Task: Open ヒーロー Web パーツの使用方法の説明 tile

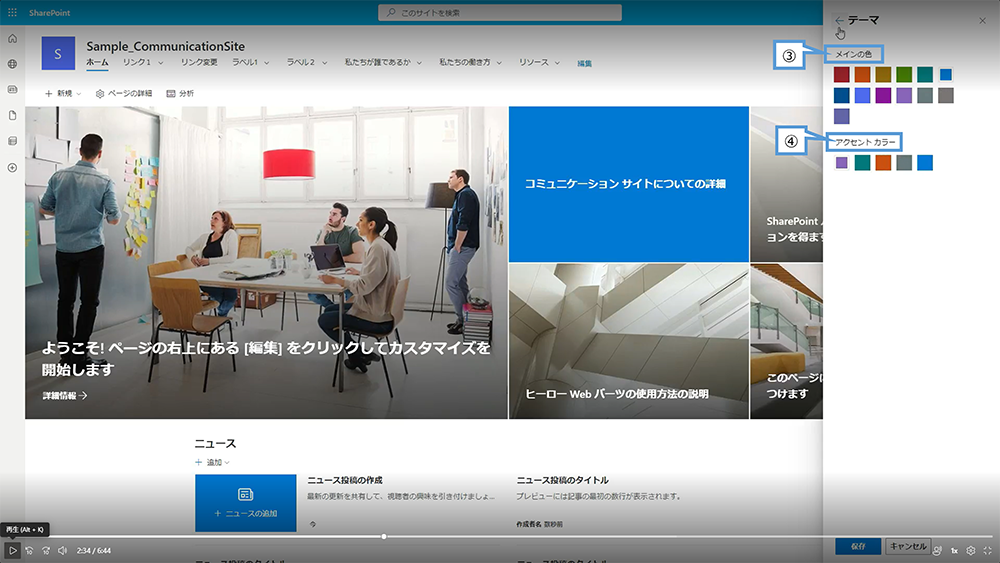Action: pos(629,341)
